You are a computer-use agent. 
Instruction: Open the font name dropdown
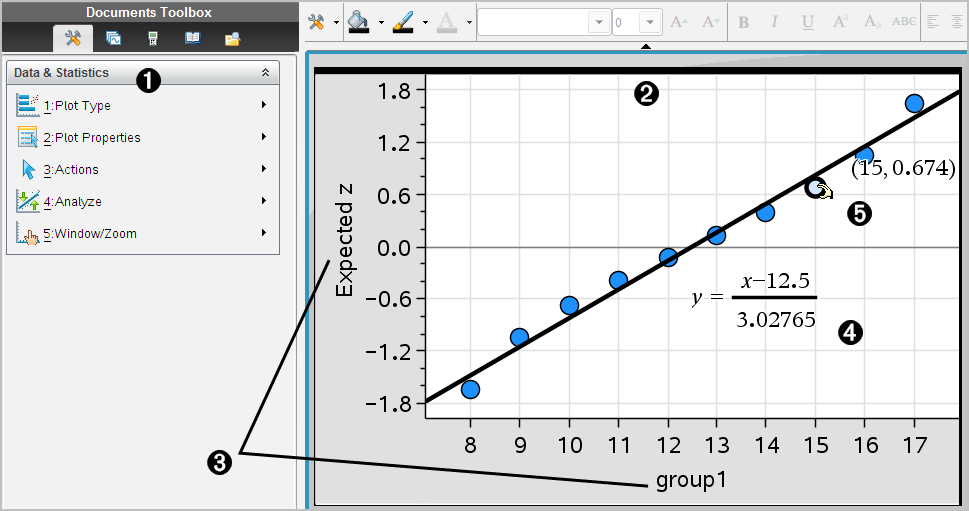[x=599, y=22]
